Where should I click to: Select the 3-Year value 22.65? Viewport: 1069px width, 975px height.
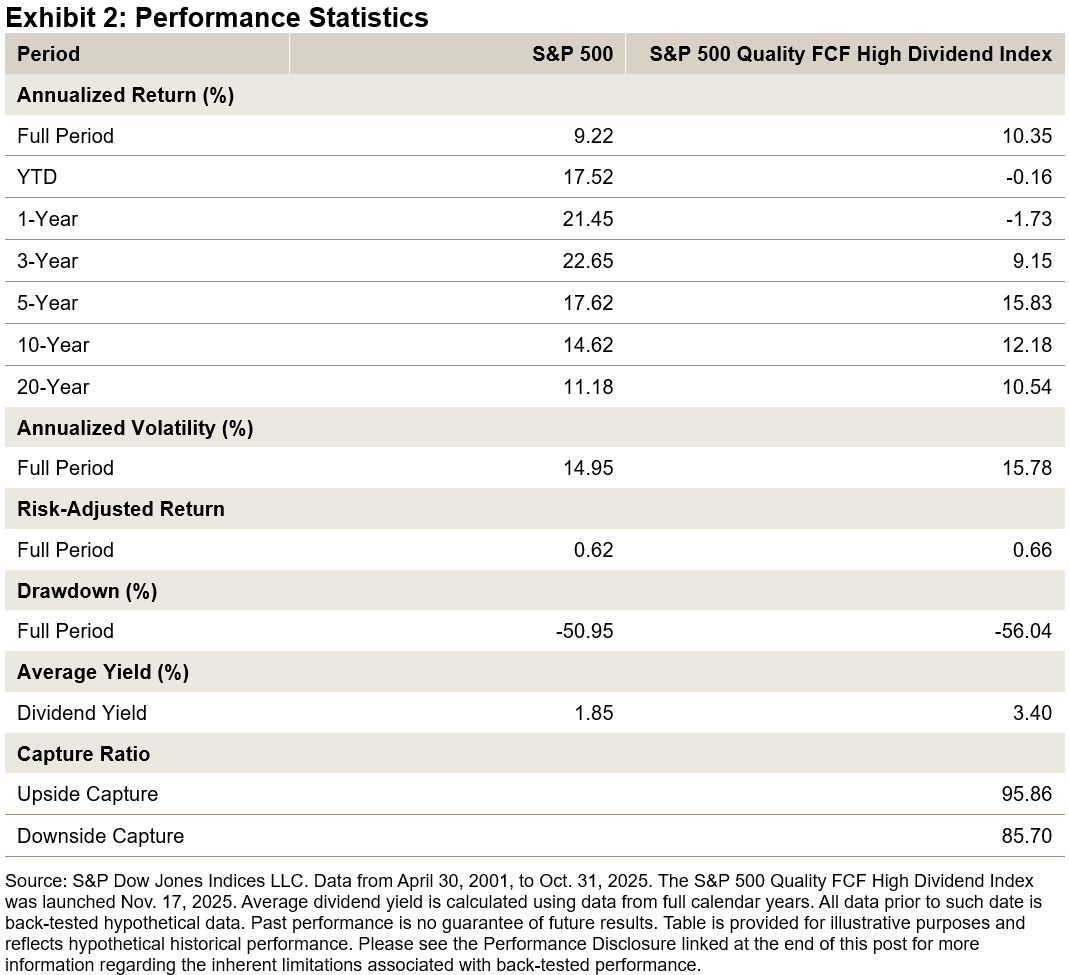click(x=587, y=261)
